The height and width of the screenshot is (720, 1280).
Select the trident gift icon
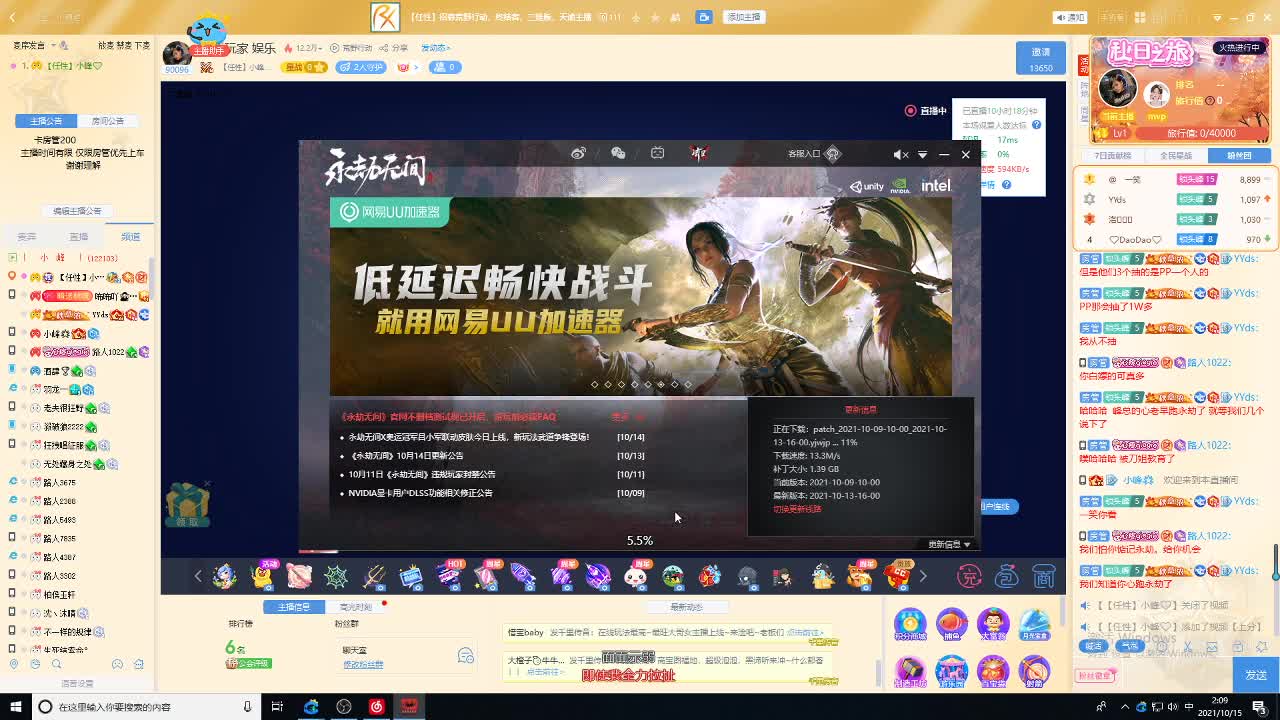point(374,576)
